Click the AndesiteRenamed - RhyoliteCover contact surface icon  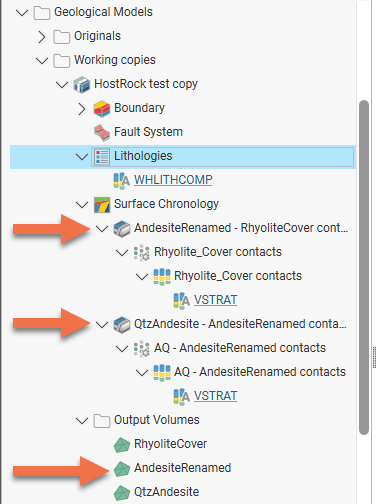pos(122,228)
